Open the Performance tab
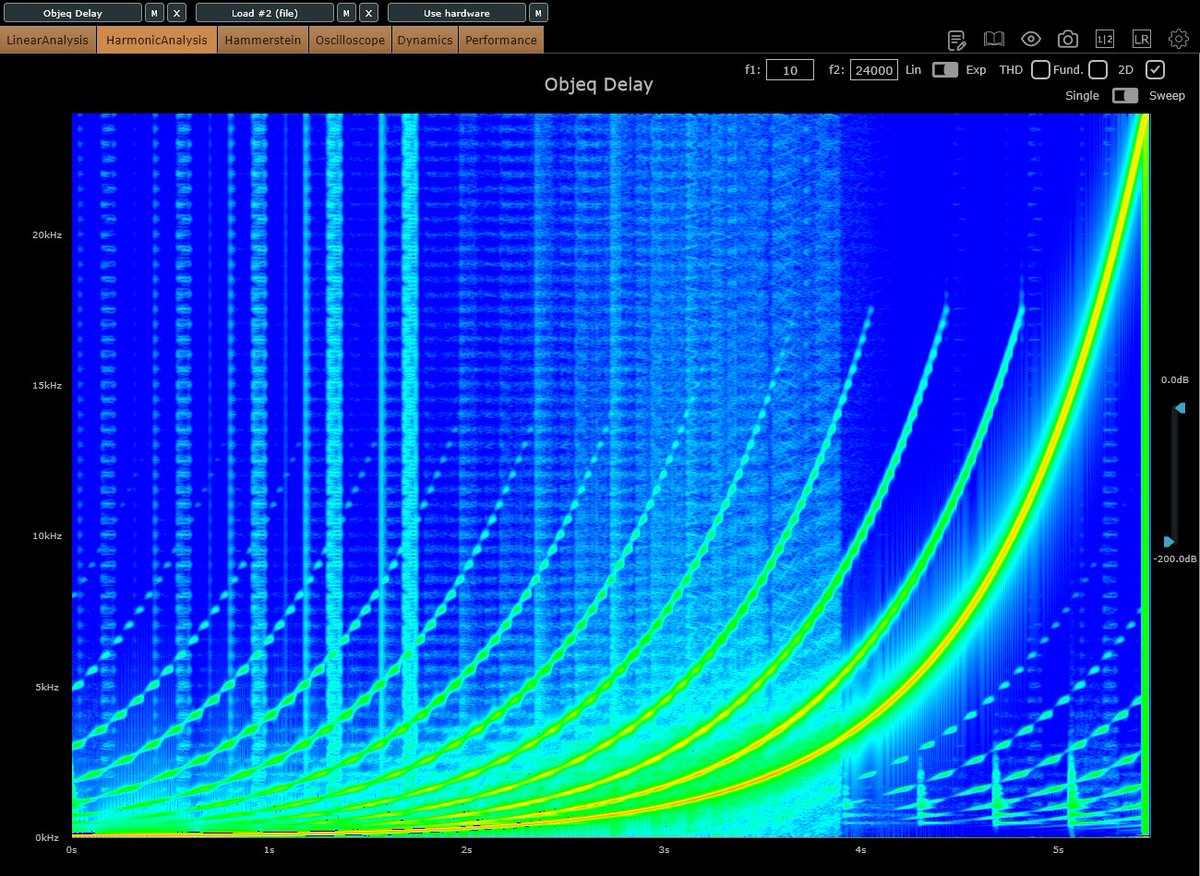The image size is (1200, 876). coord(501,40)
